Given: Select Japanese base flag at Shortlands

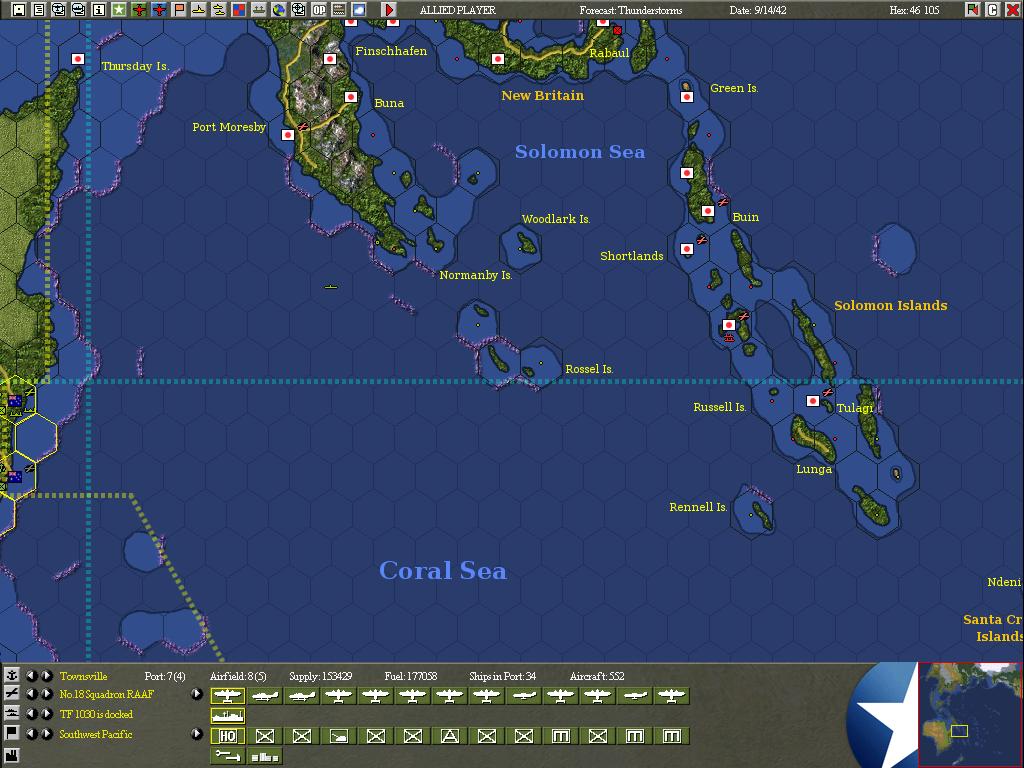Looking at the screenshot, I should click(687, 249).
